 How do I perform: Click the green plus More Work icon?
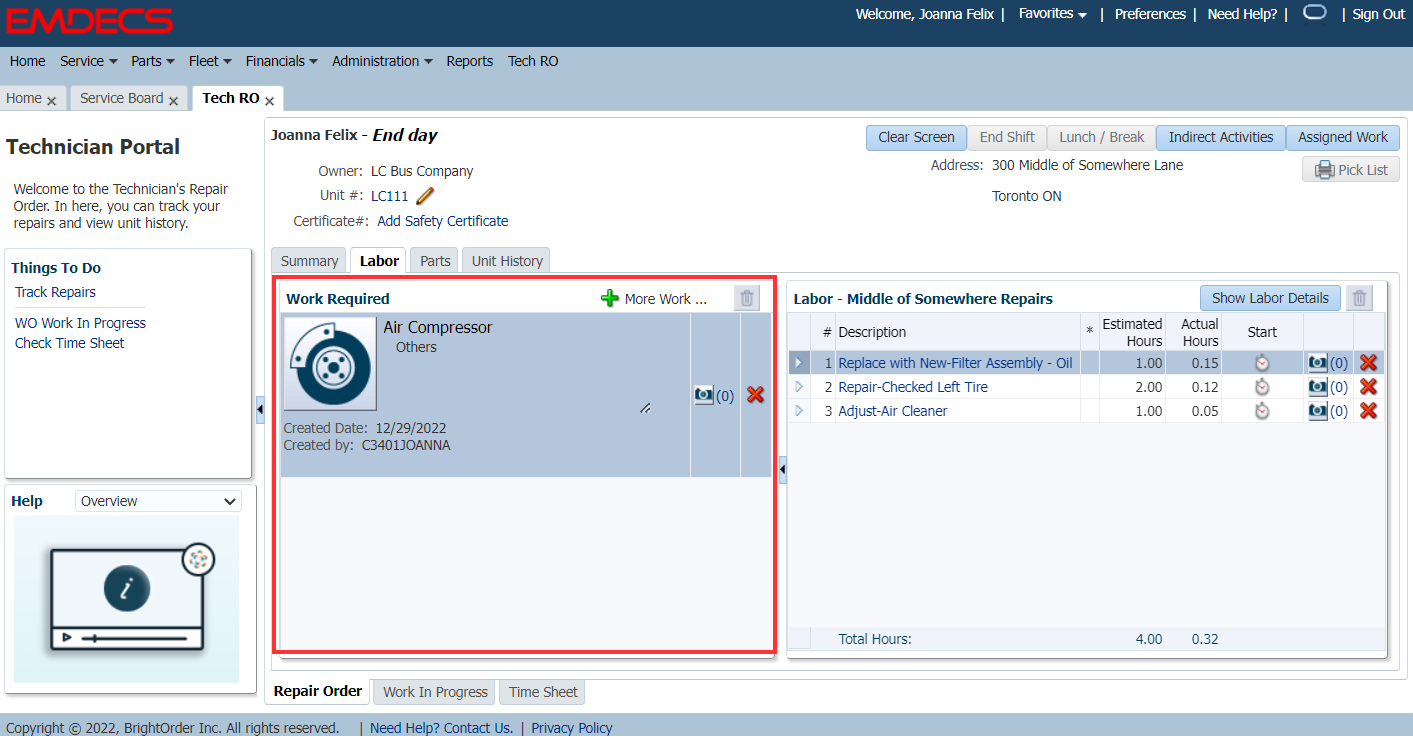tap(610, 298)
